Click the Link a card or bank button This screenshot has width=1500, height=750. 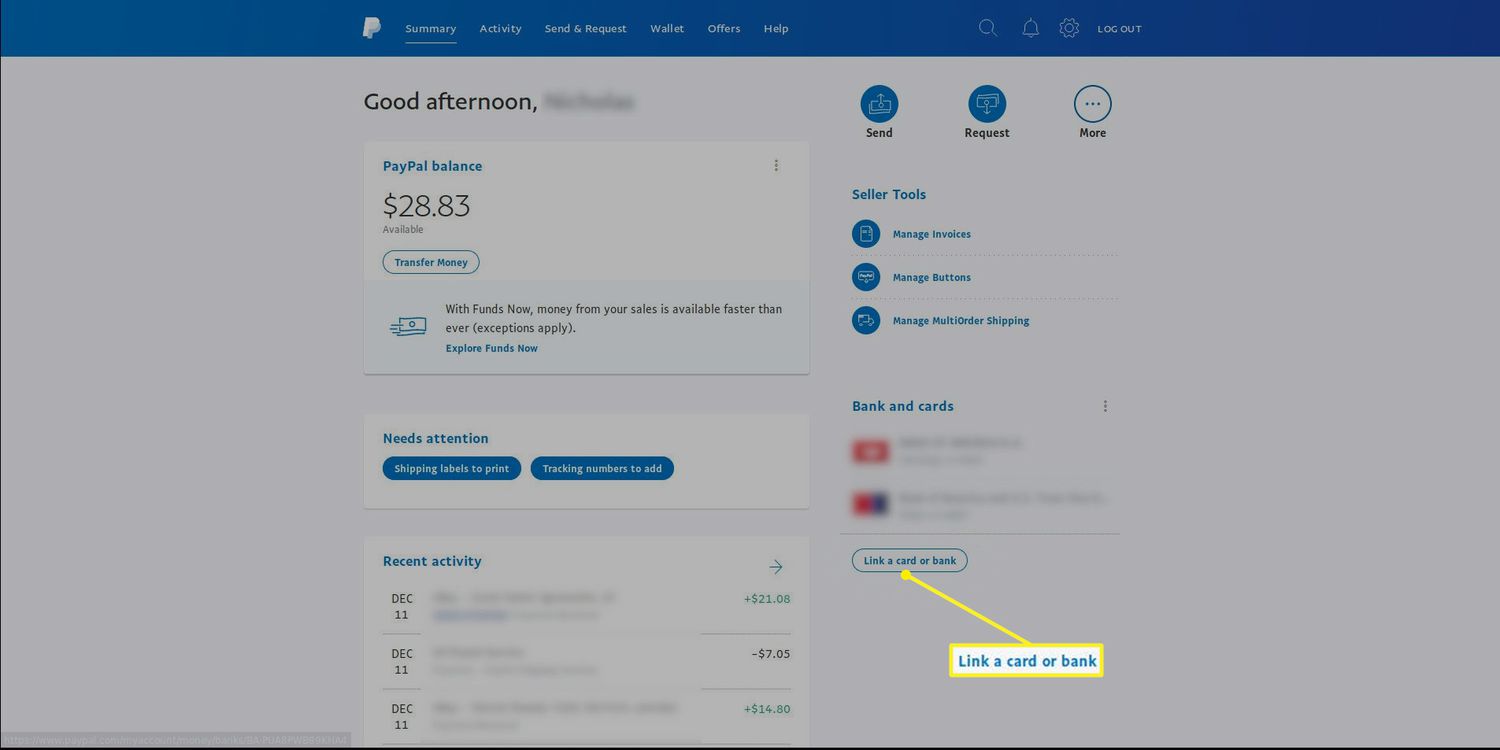[910, 560]
